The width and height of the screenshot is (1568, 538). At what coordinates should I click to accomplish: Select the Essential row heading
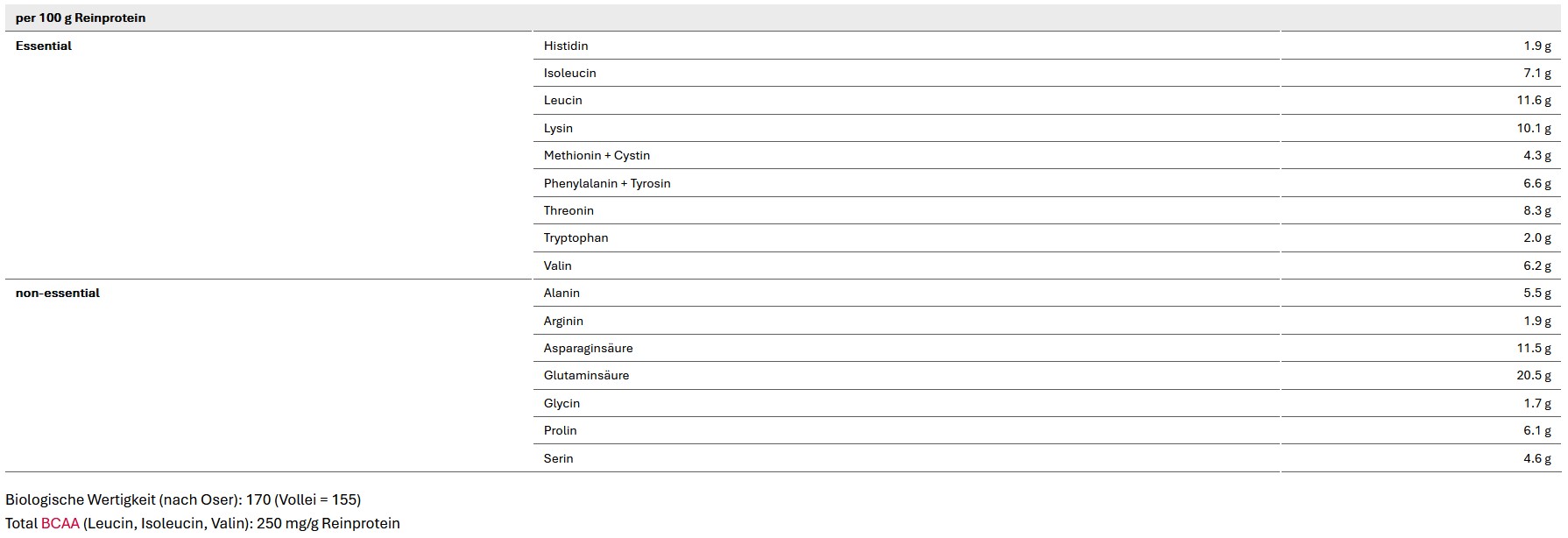[x=44, y=46]
